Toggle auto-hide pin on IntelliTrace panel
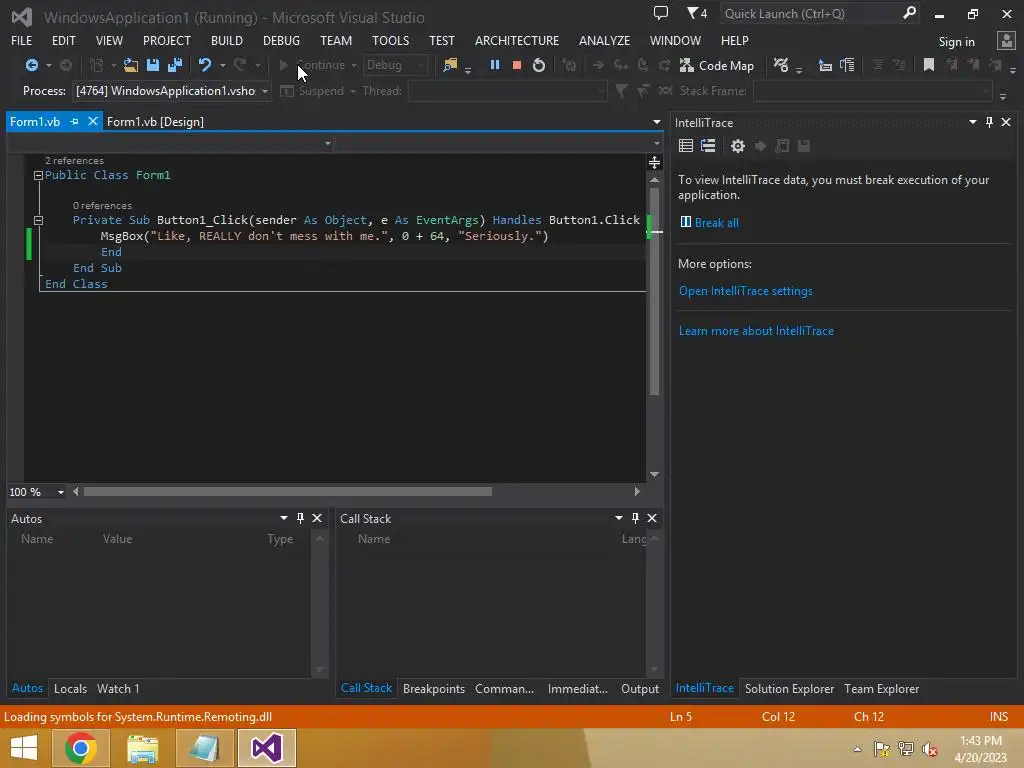Viewport: 1024px width, 768px height. coord(989,122)
